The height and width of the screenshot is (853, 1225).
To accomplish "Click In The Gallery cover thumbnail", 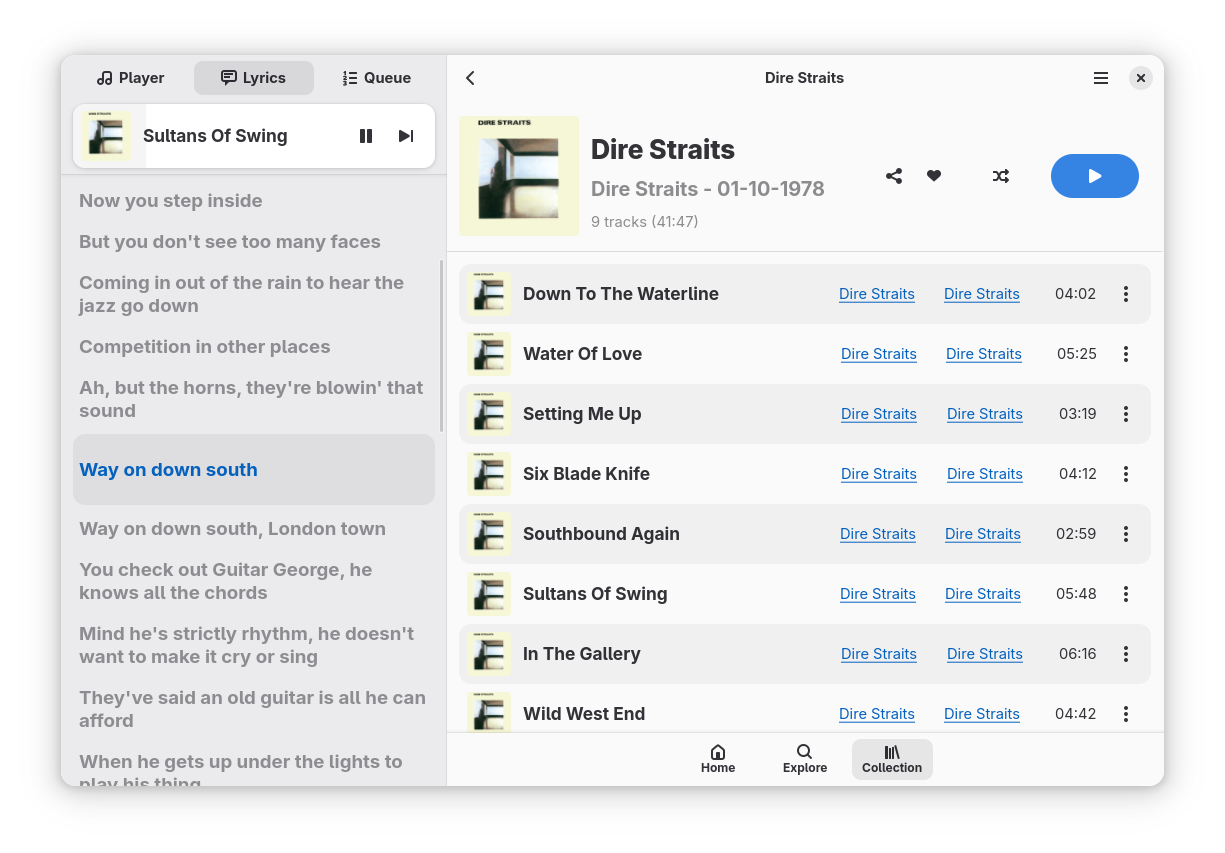I will (x=489, y=654).
